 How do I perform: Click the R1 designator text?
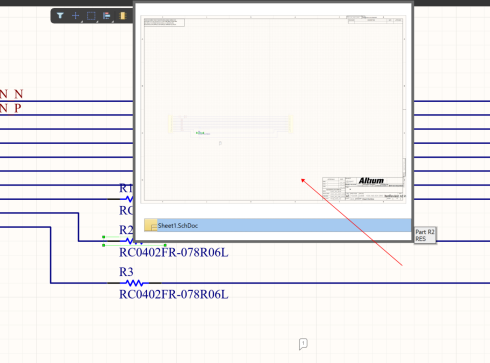(x=126, y=188)
